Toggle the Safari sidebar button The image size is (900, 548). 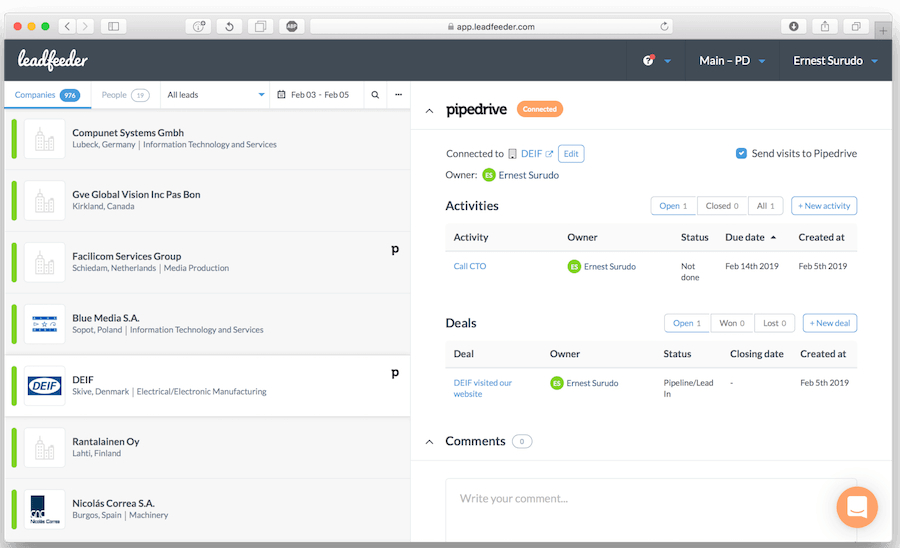114,26
